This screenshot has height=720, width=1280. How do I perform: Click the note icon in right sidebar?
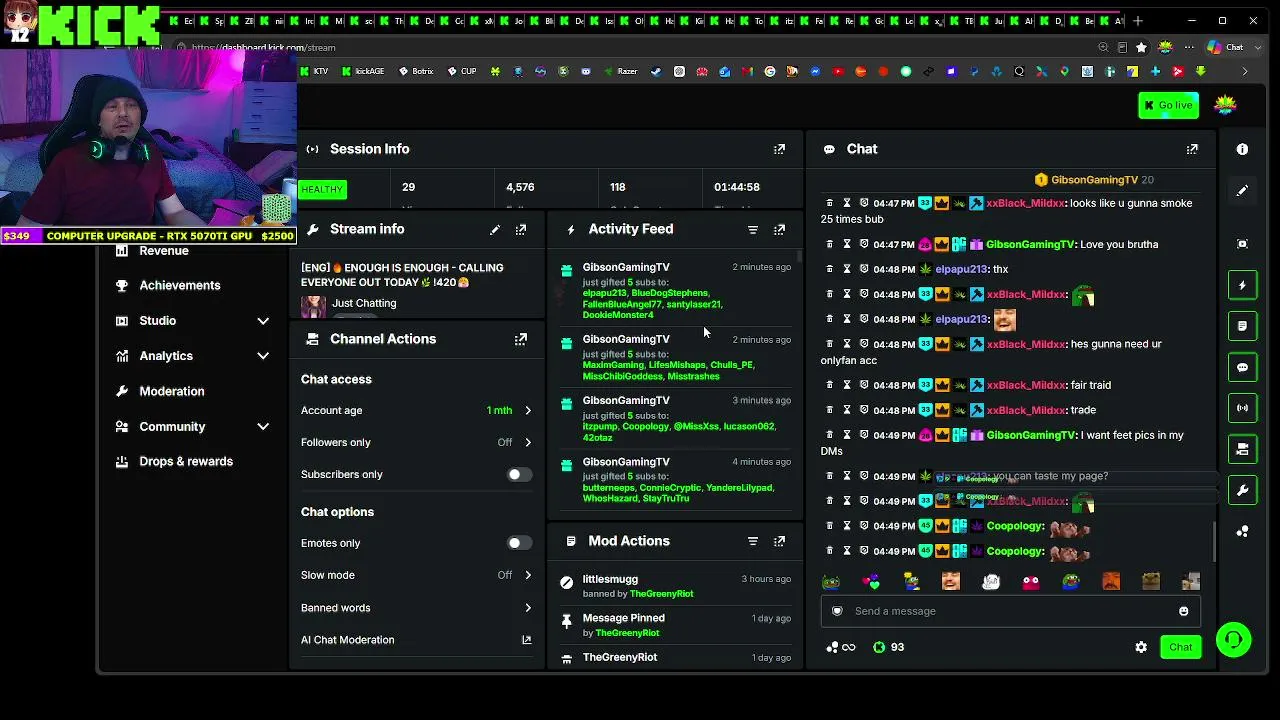coord(1242,326)
